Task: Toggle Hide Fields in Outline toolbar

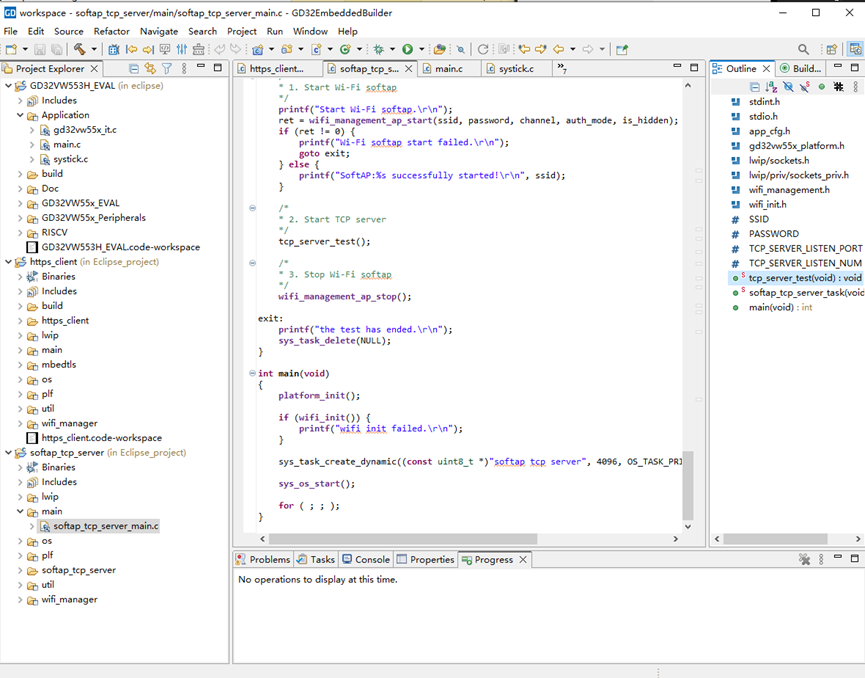Action: [788, 87]
